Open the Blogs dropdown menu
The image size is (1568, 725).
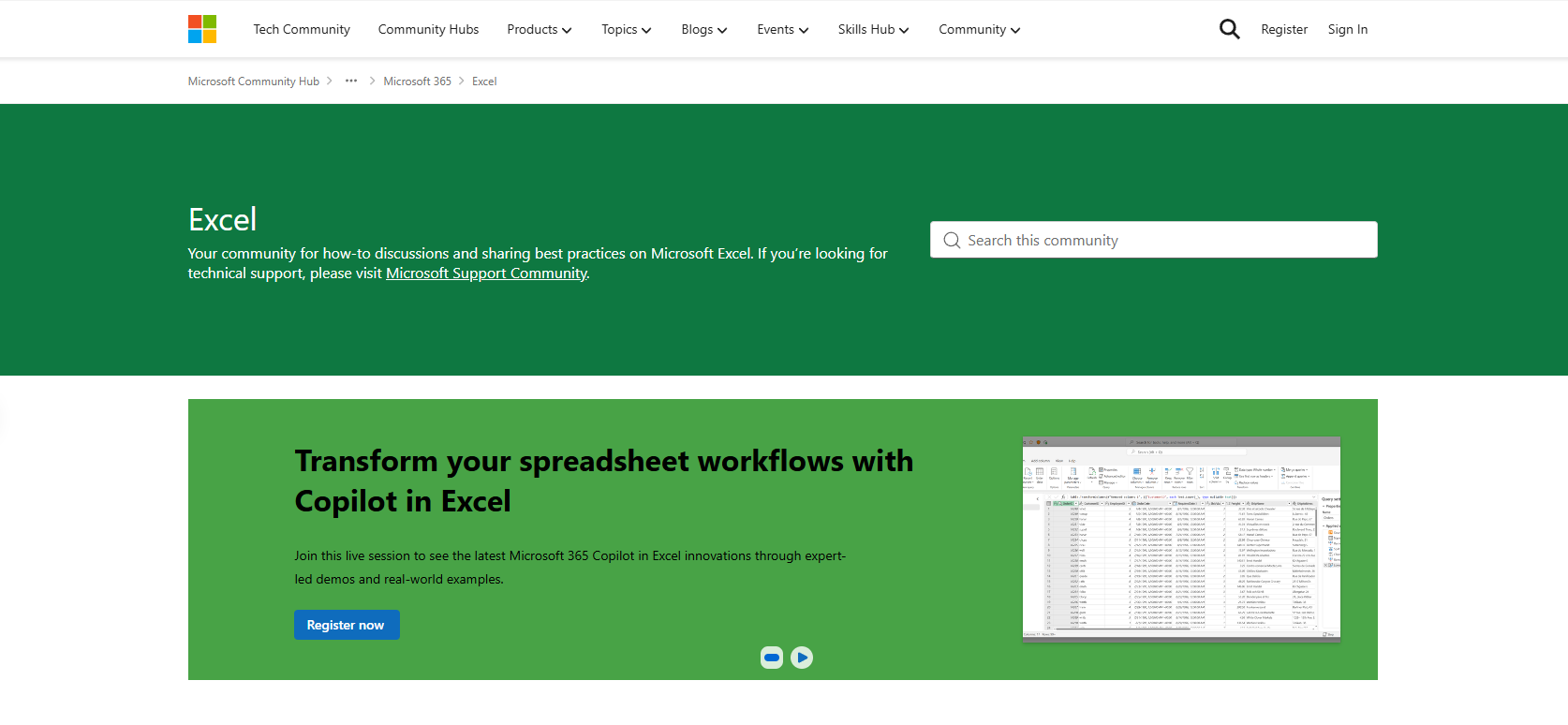(x=704, y=29)
